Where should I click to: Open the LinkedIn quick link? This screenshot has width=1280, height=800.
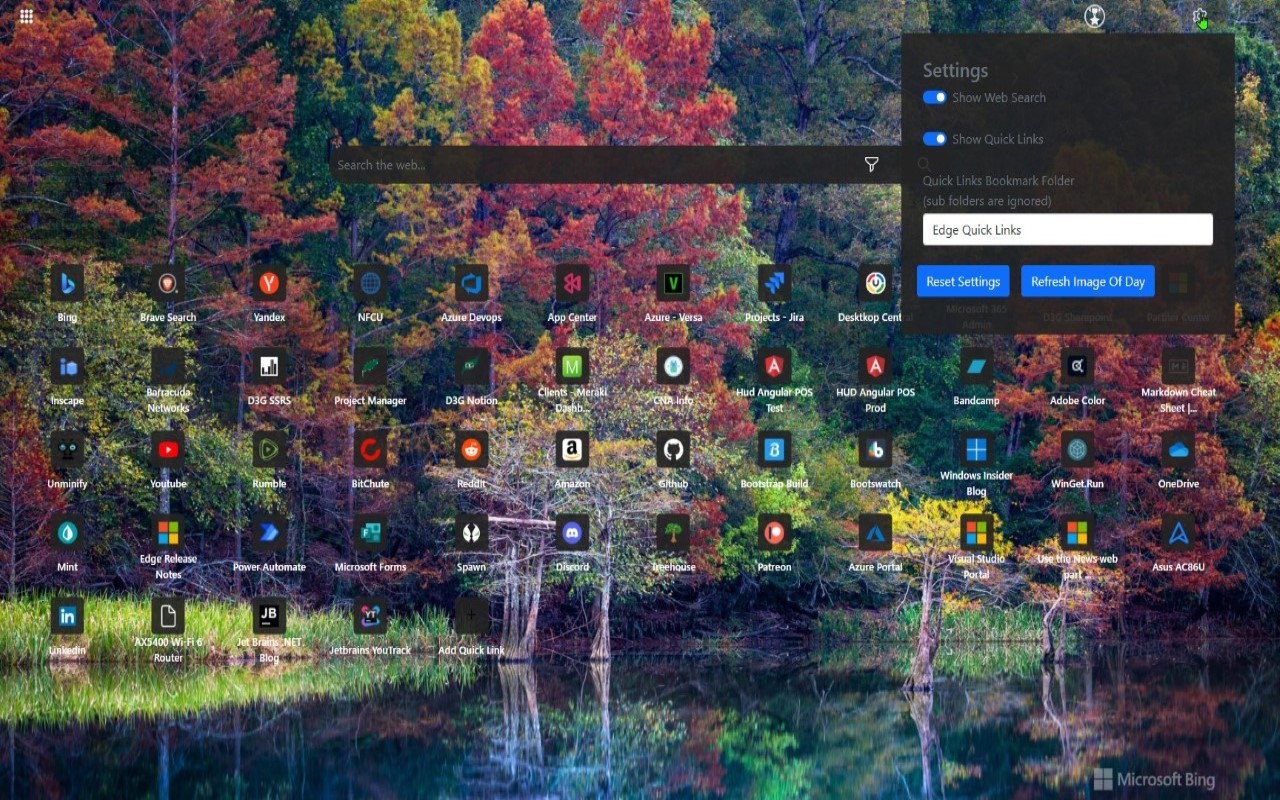coord(67,615)
